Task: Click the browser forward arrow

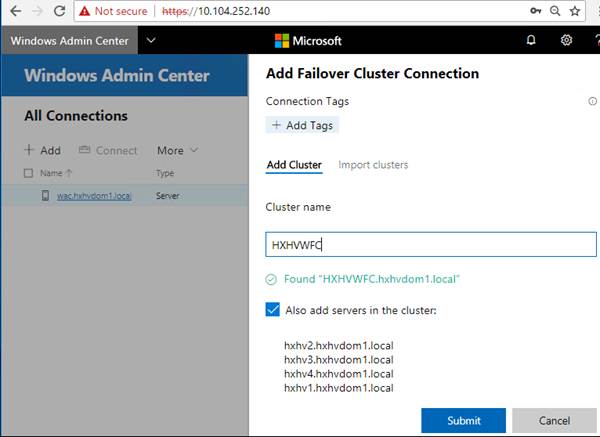Action: (37, 11)
